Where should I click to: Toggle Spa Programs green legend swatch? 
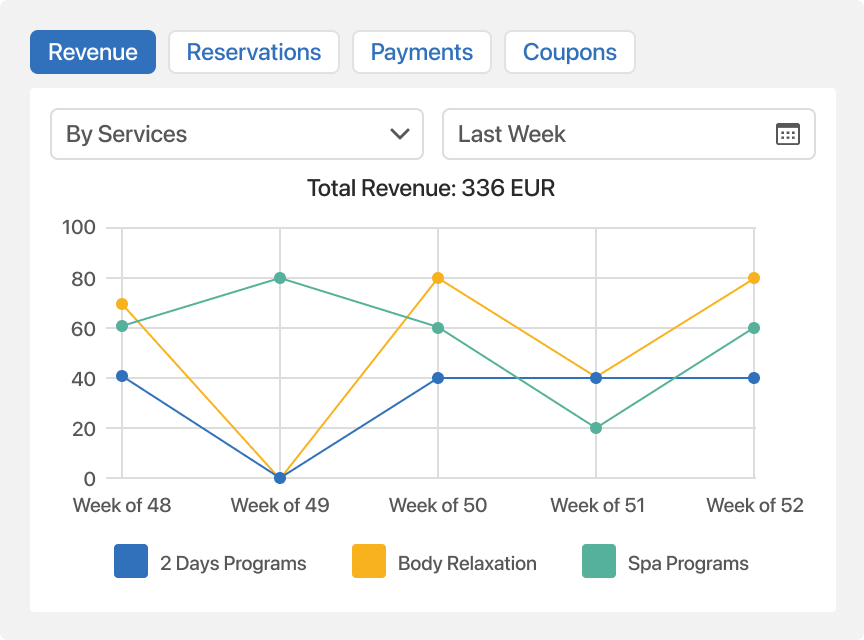(599, 562)
